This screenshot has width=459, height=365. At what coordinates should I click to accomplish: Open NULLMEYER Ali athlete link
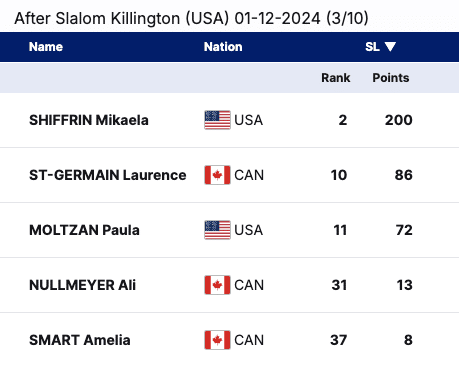(82, 285)
